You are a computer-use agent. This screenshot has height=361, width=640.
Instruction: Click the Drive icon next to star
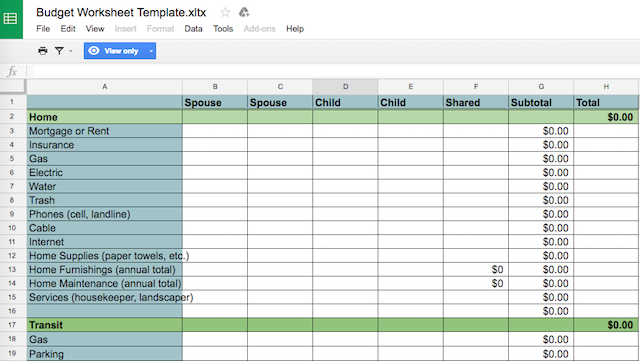(244, 13)
